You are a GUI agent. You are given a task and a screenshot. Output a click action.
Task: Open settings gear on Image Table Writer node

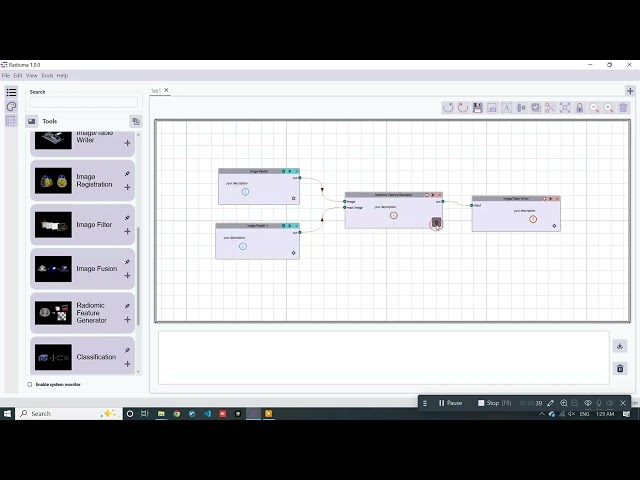[554, 226]
